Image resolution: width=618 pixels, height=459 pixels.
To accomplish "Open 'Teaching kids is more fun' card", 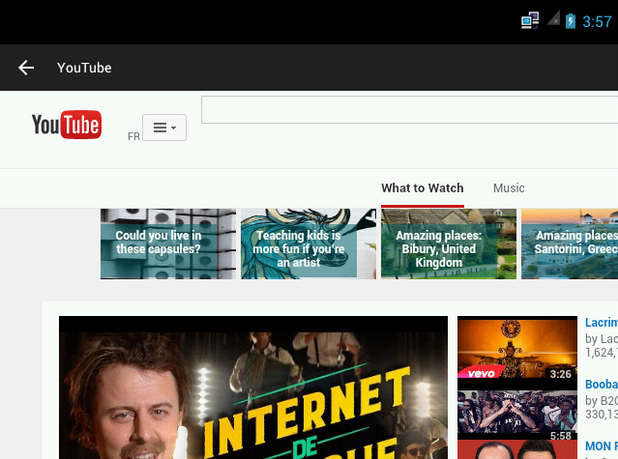I will pos(309,244).
